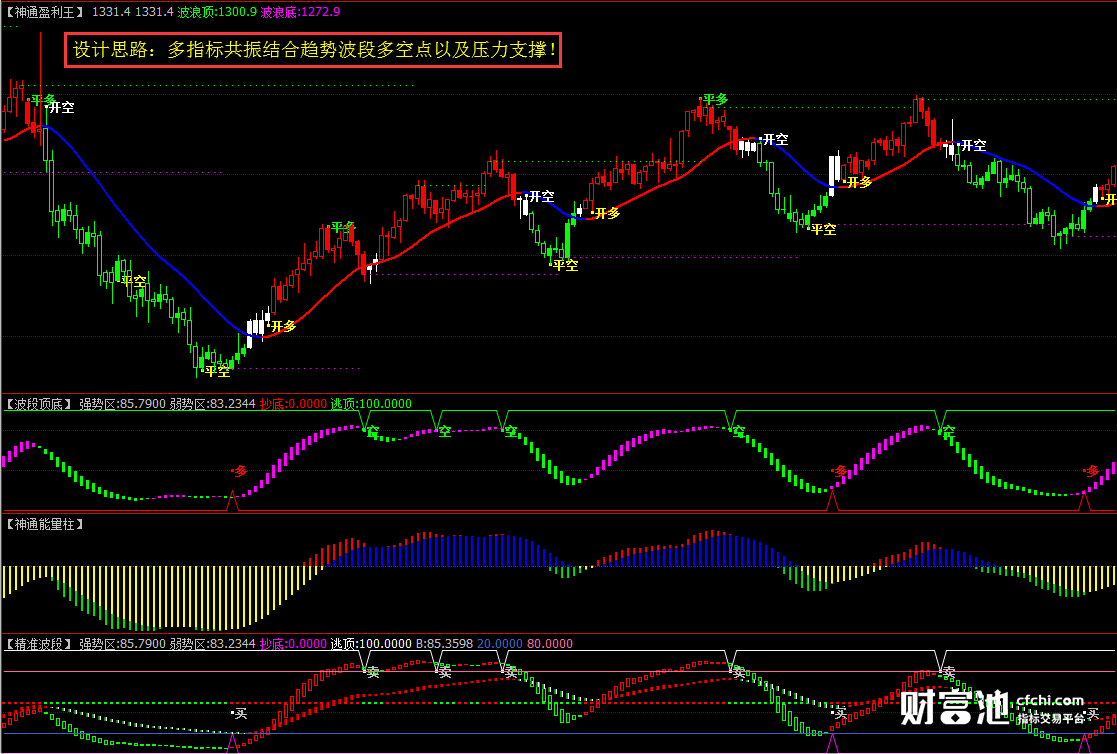Select the 【神通盈利王】 indicator title

[44, 12]
